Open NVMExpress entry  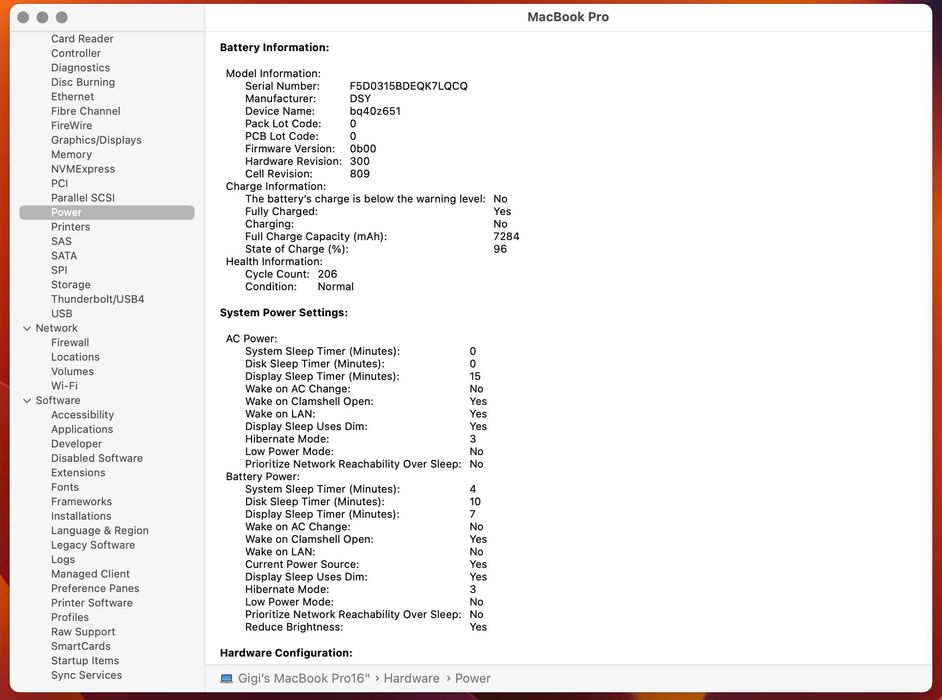(x=83, y=168)
